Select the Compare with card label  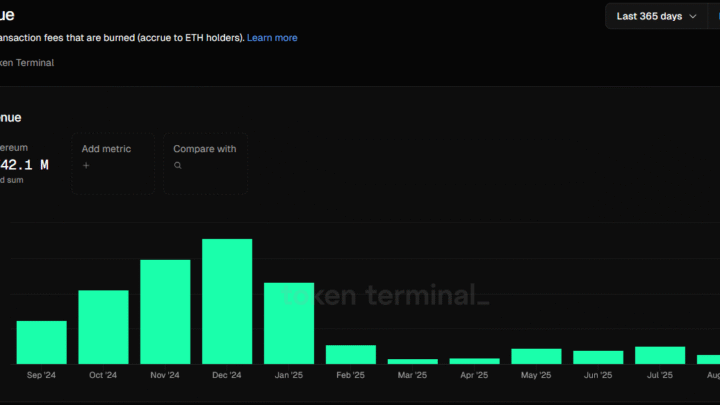[204, 149]
